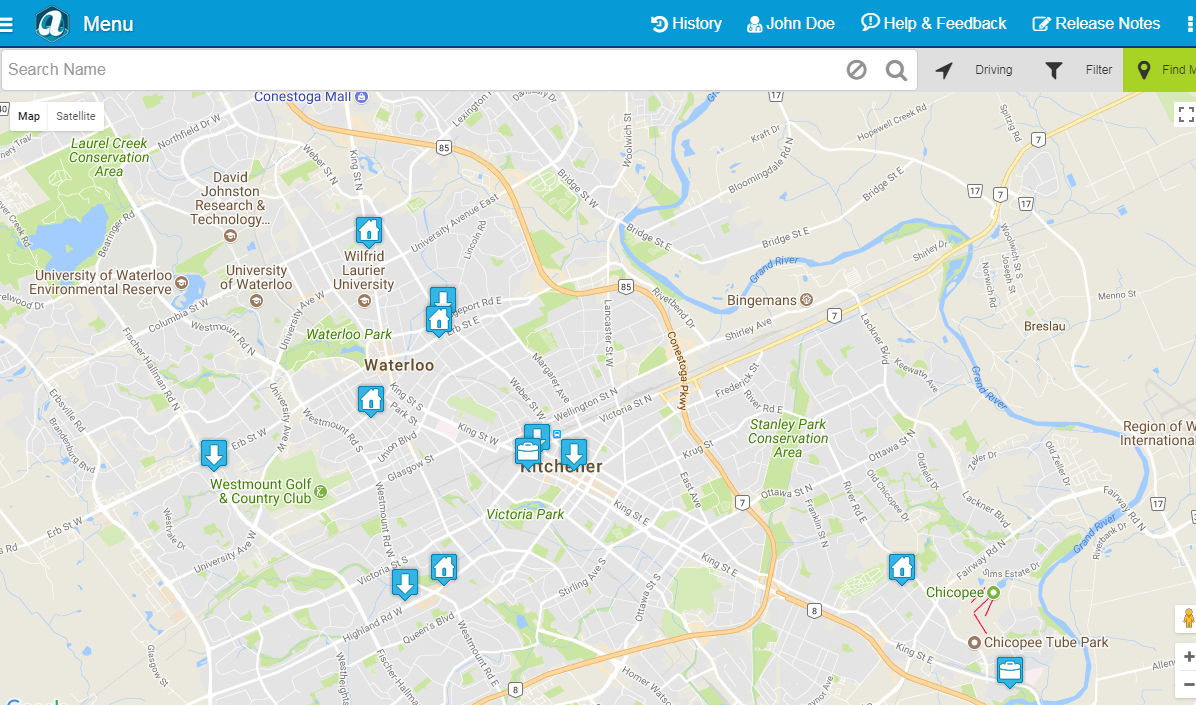Image resolution: width=1196 pixels, height=705 pixels.
Task: Click Laurel Creek Conservation Area label
Action: (109, 157)
